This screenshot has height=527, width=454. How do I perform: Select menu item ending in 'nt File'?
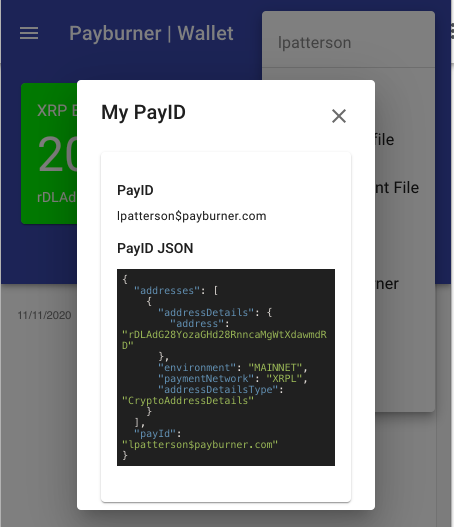[397, 188]
